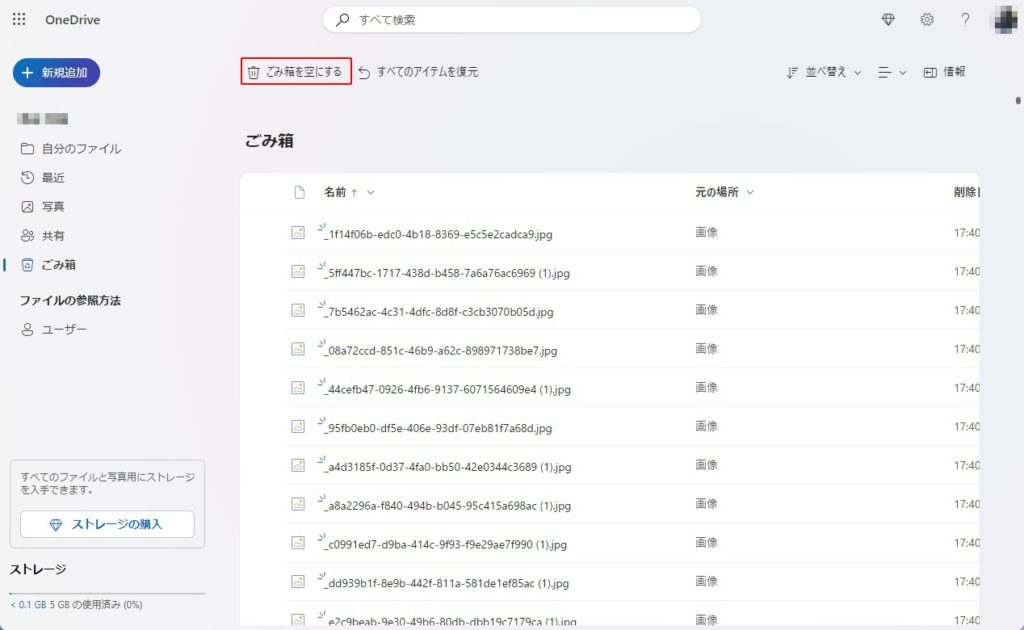Click image icon of _1f14f06b file row
1024x630 pixels.
[297, 233]
